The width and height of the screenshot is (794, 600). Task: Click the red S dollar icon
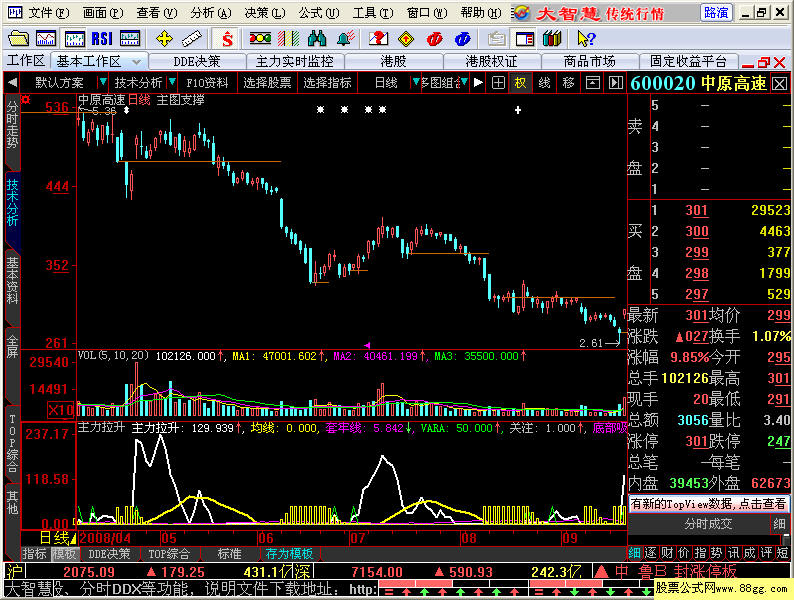point(227,38)
